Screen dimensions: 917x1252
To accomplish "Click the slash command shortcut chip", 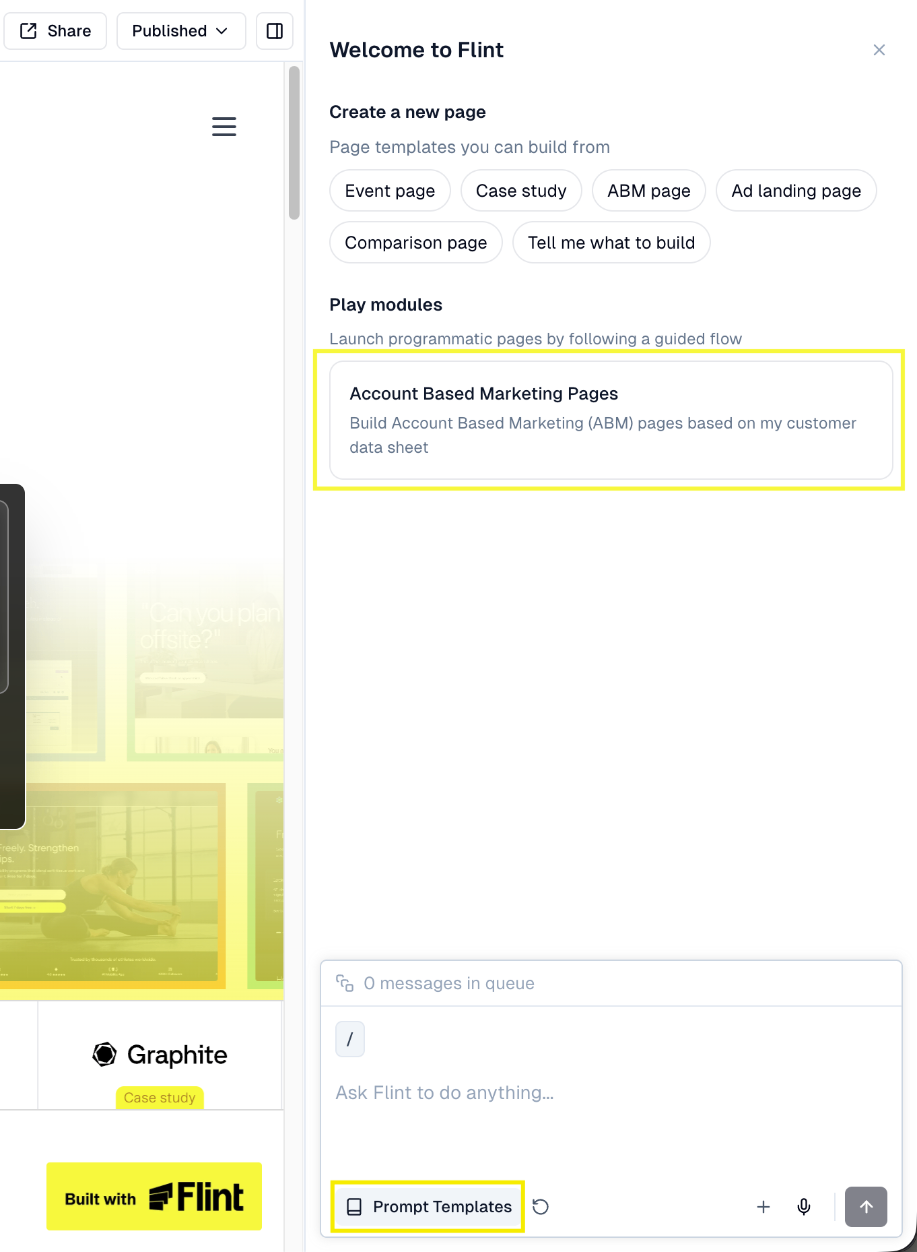I will click(350, 1039).
